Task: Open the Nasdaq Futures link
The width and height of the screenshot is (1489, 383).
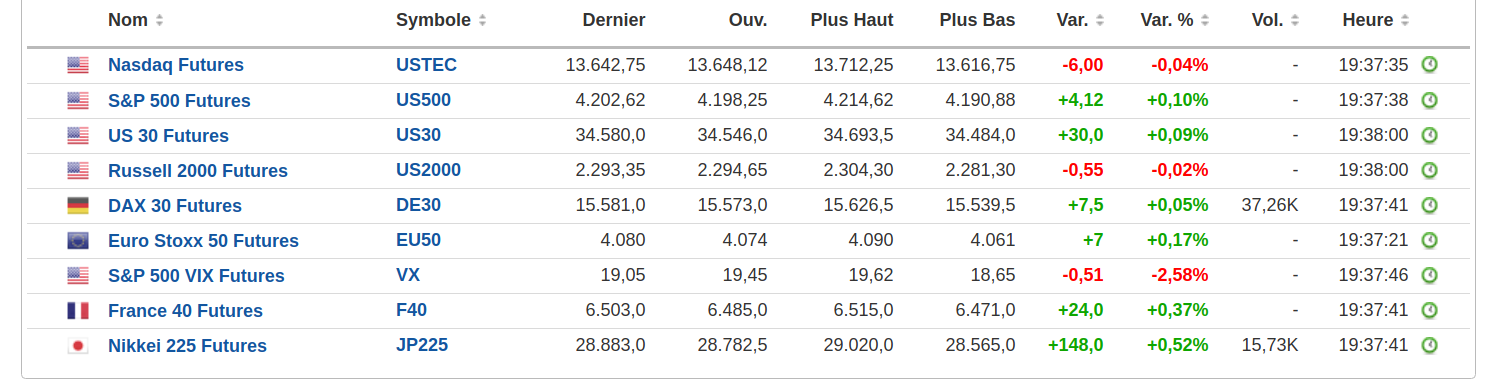Action: pyautogui.click(x=176, y=65)
